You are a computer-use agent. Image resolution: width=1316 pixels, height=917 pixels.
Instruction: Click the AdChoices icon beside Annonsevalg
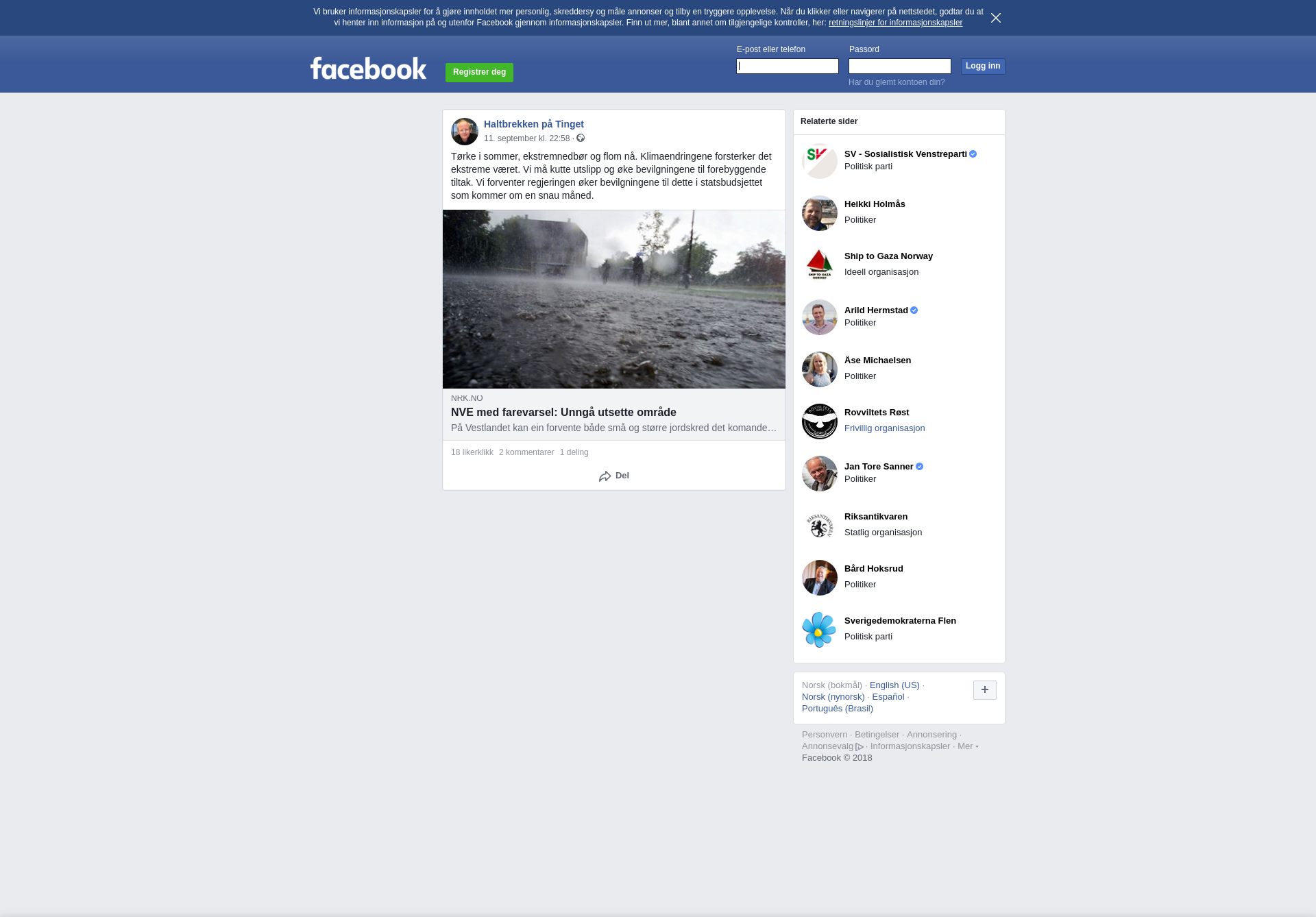(x=860, y=747)
